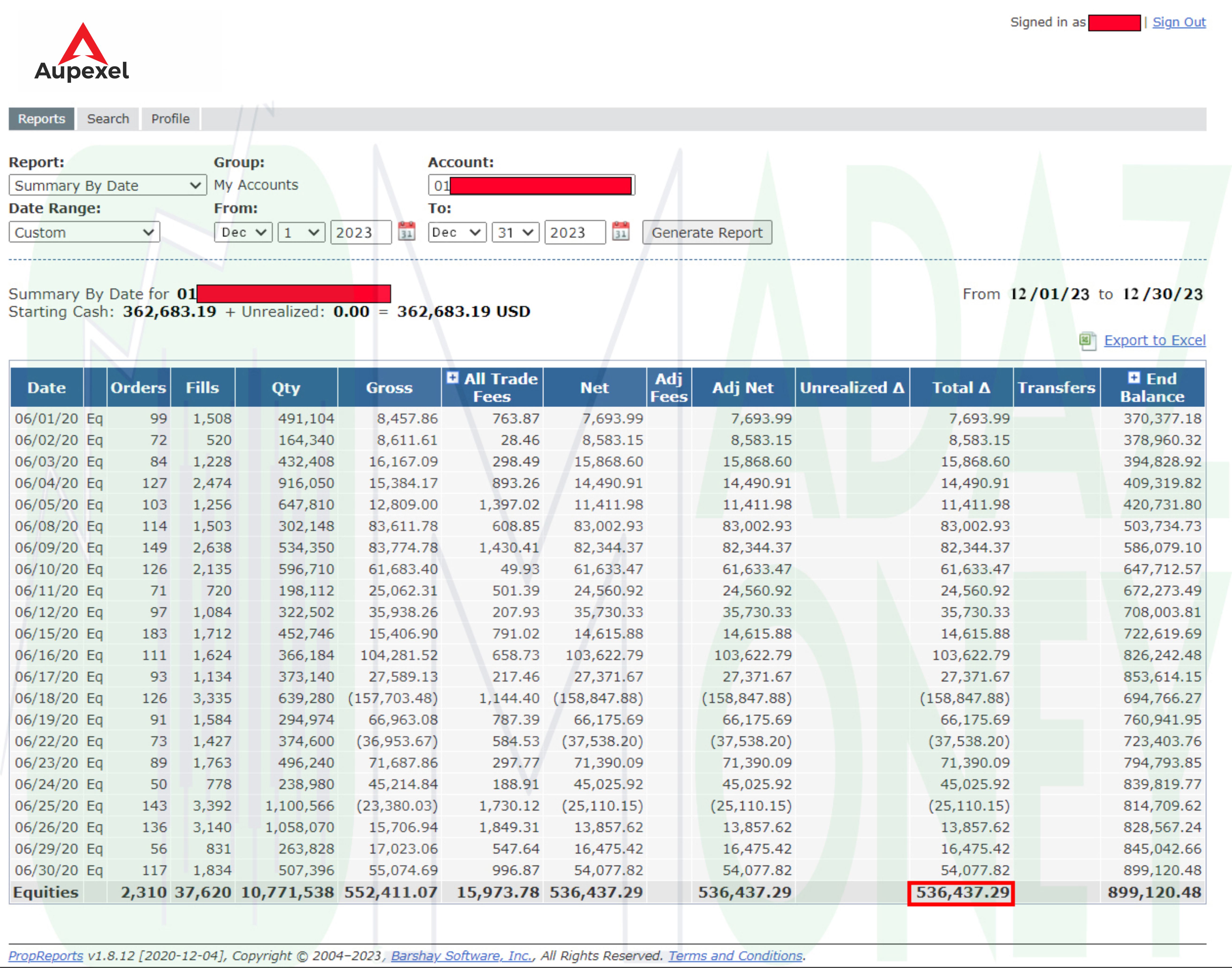Sort by the Net column header
This screenshot has height=968, width=1232.
click(x=594, y=388)
